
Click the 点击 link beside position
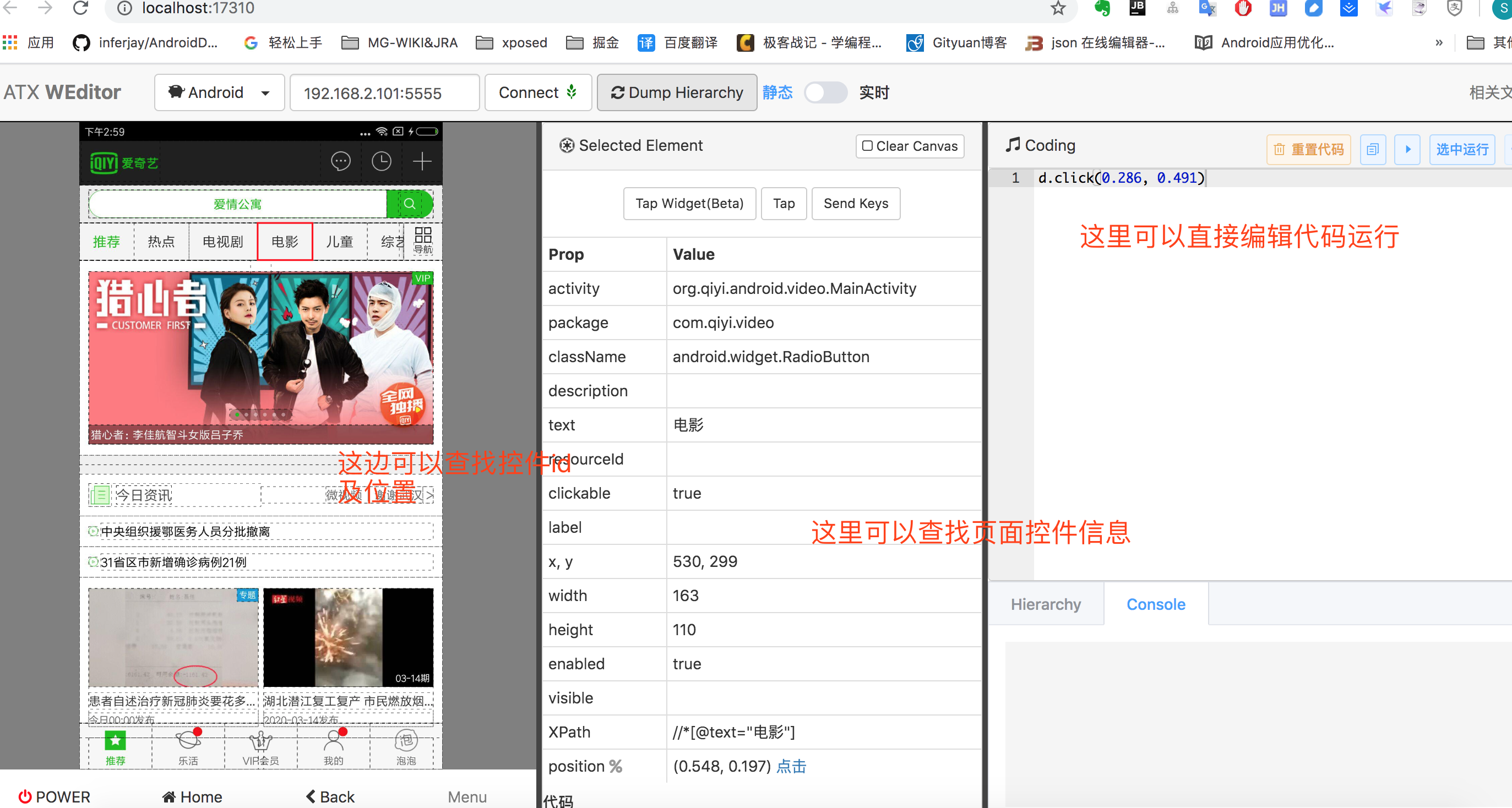click(791, 766)
